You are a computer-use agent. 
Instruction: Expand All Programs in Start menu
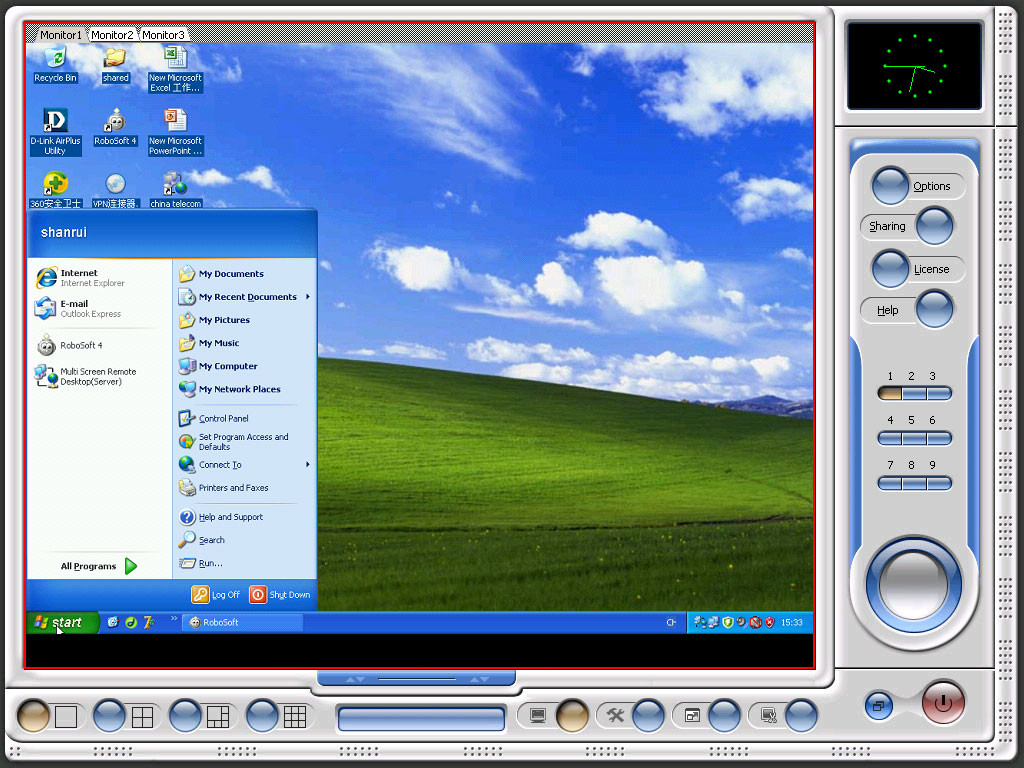(99, 566)
